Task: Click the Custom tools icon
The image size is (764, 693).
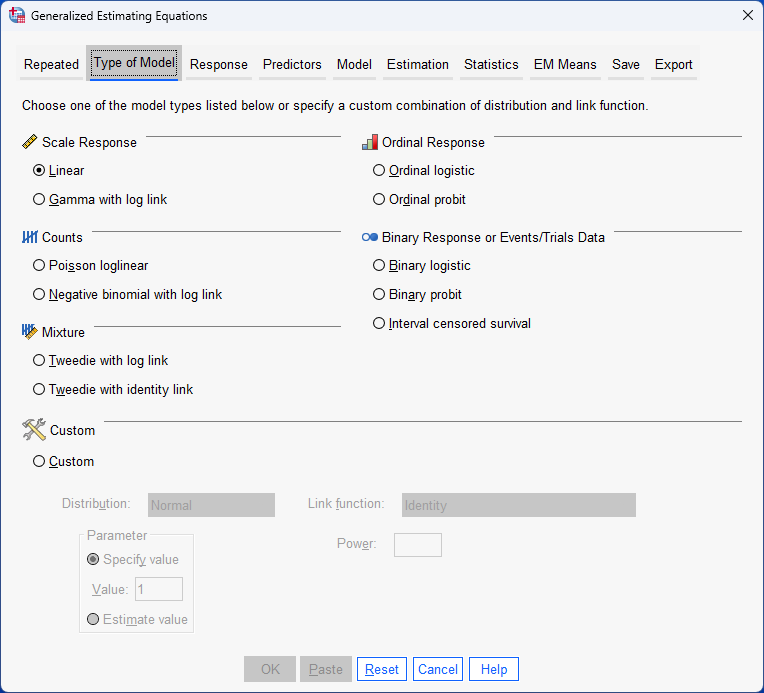Action: (x=34, y=430)
